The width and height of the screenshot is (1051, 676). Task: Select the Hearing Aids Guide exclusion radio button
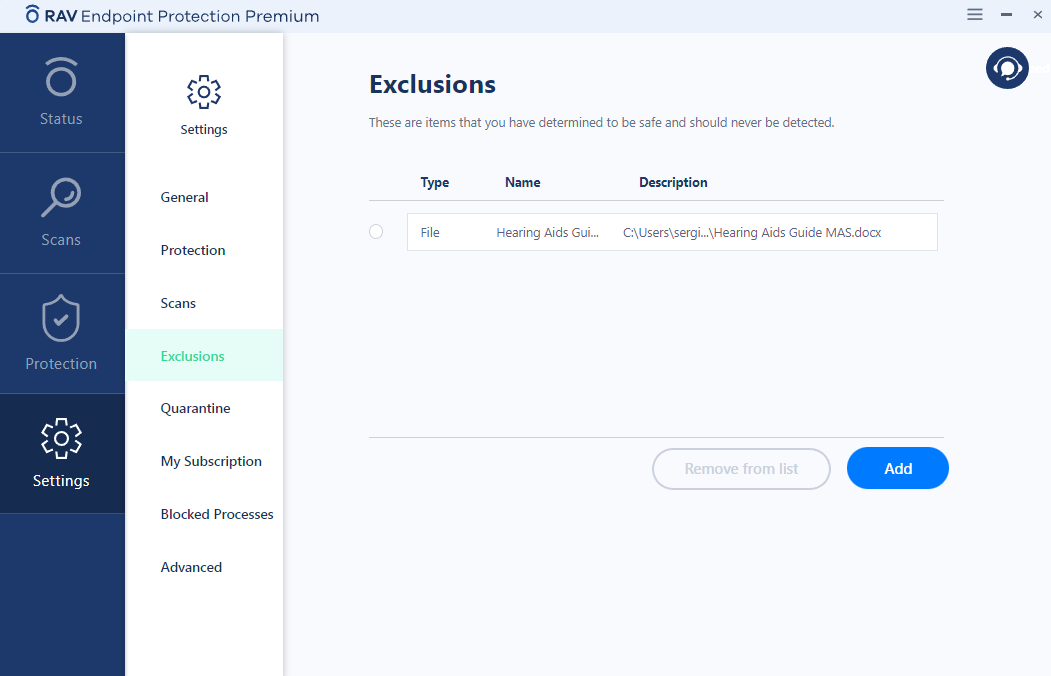point(376,232)
